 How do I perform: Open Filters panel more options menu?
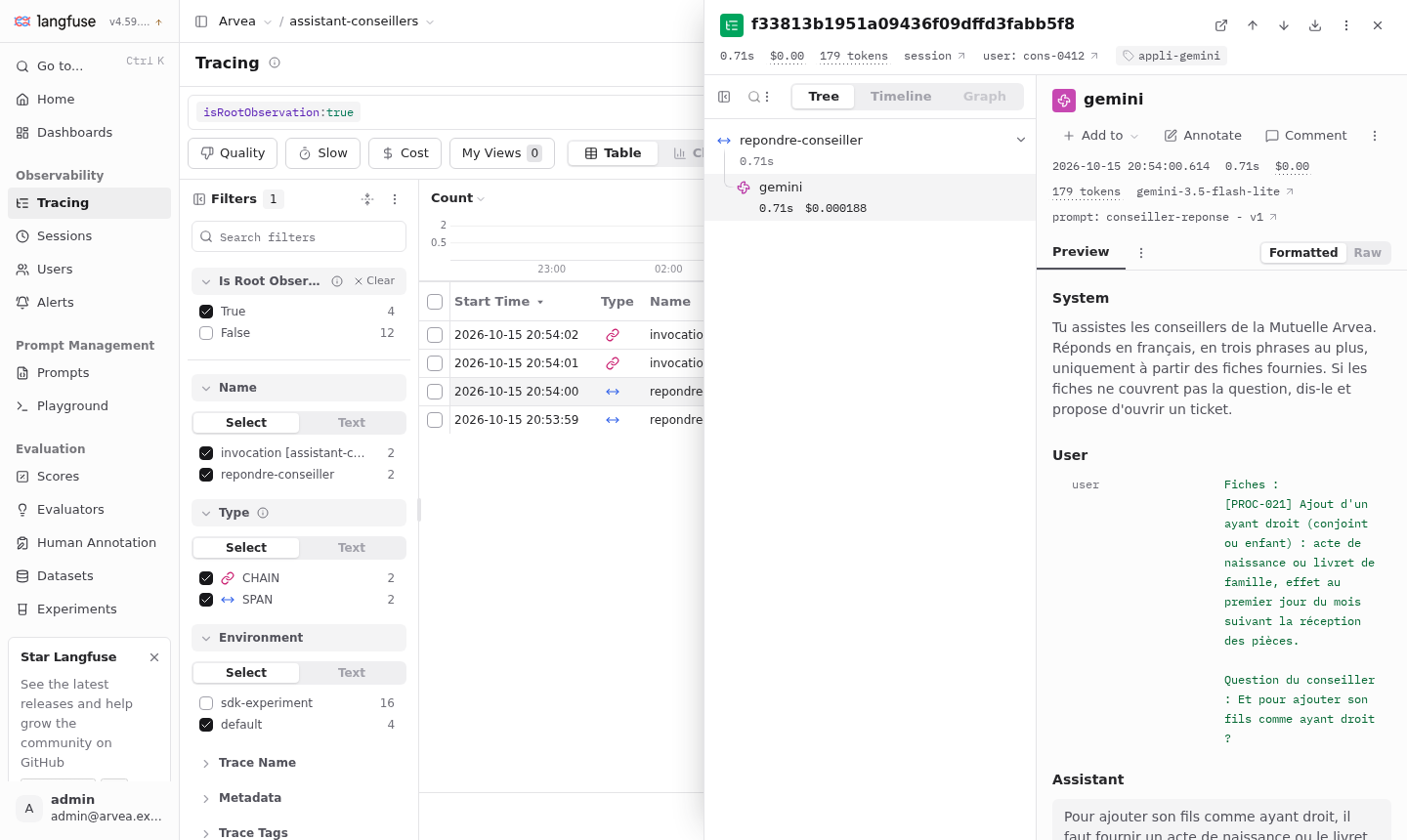[x=395, y=199]
